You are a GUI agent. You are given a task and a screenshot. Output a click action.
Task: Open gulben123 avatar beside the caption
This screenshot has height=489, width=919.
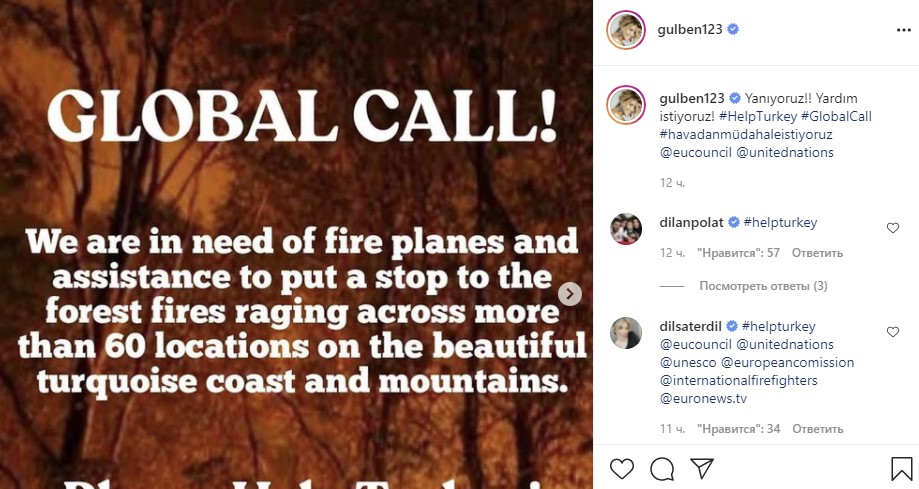(x=626, y=103)
